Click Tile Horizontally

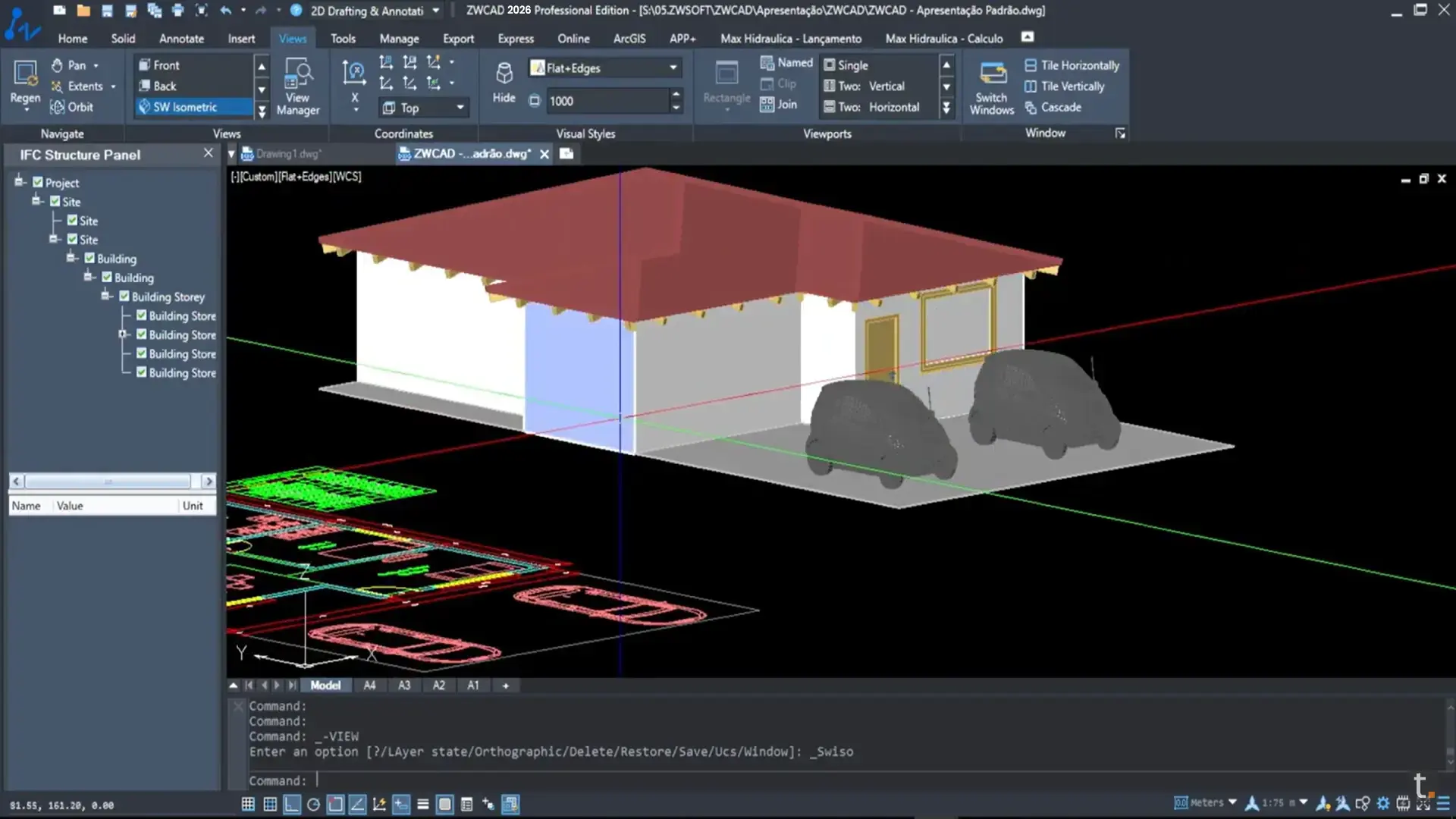[1072, 65]
